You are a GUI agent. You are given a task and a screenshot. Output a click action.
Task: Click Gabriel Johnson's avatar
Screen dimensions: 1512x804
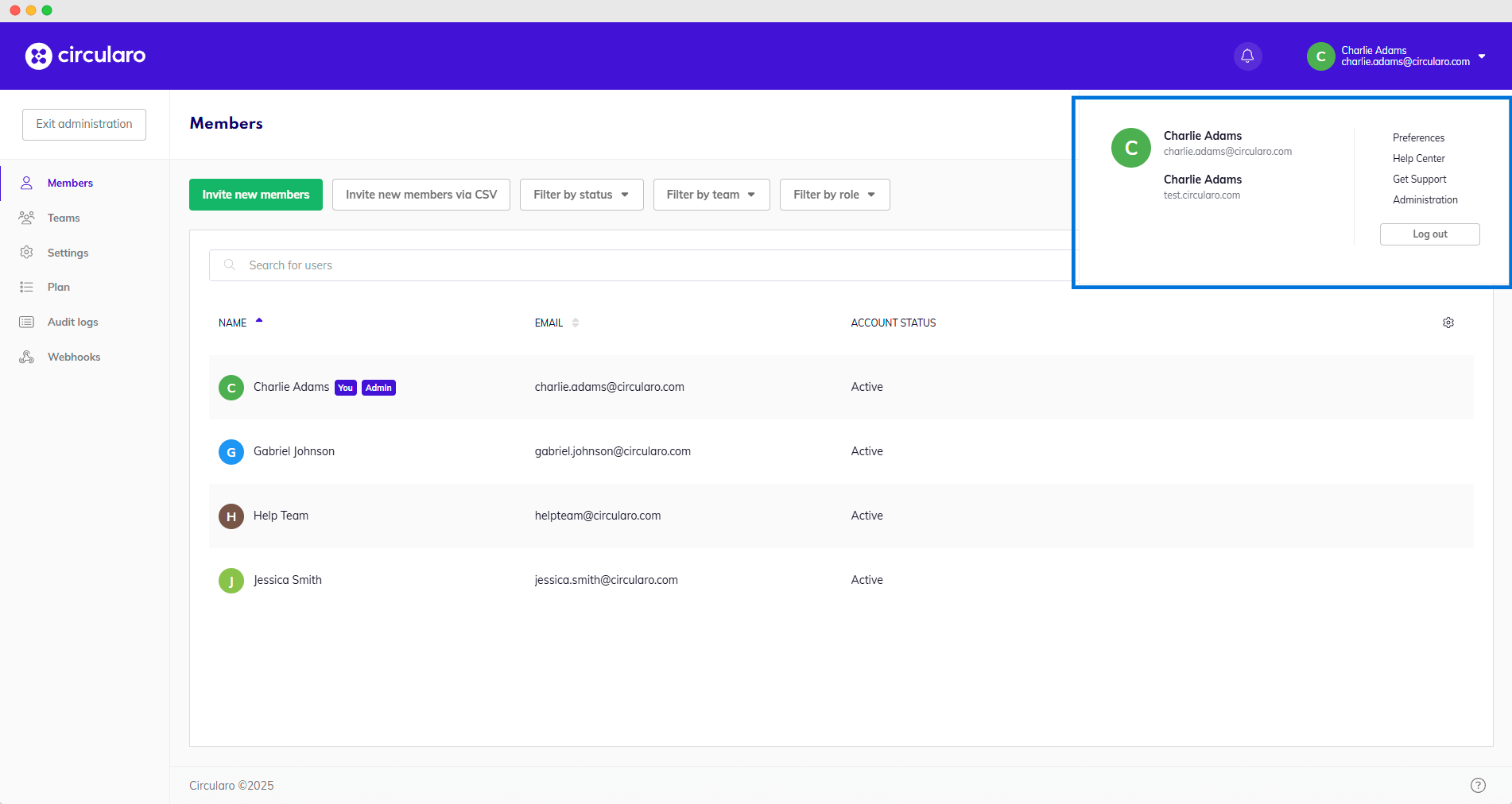point(231,452)
